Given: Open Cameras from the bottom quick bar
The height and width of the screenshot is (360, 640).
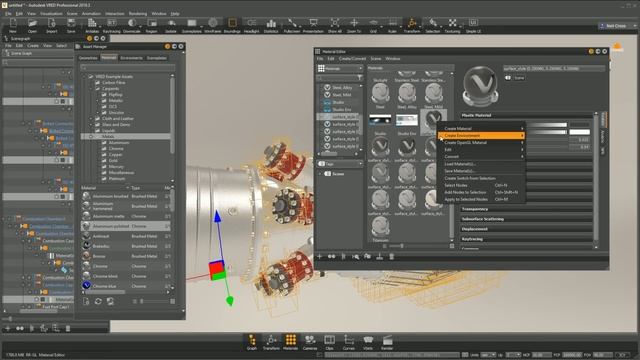Looking at the screenshot, I should (x=310, y=342).
